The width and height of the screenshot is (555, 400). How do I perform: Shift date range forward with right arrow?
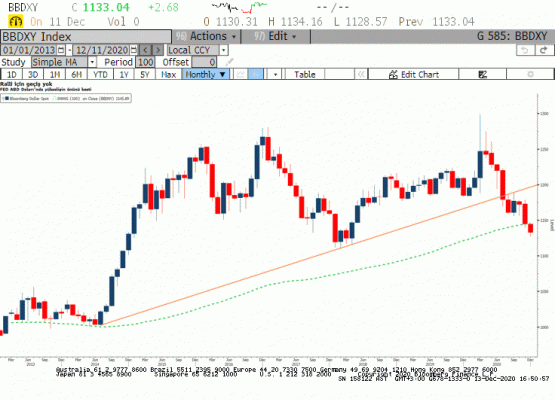[158, 50]
